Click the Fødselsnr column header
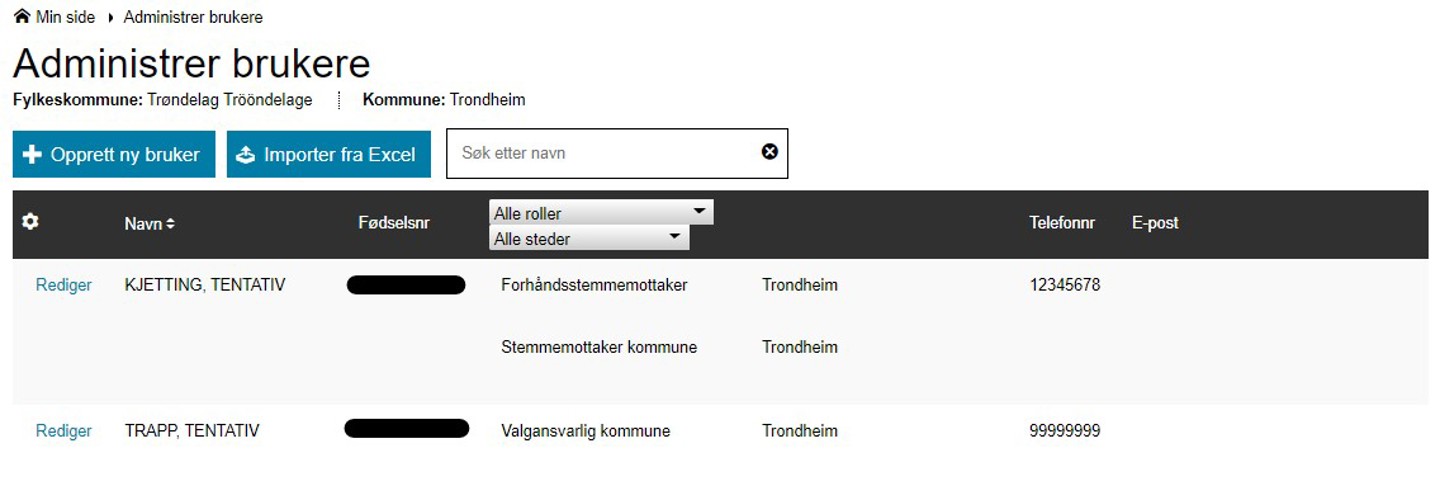The image size is (1440, 480). [393, 223]
